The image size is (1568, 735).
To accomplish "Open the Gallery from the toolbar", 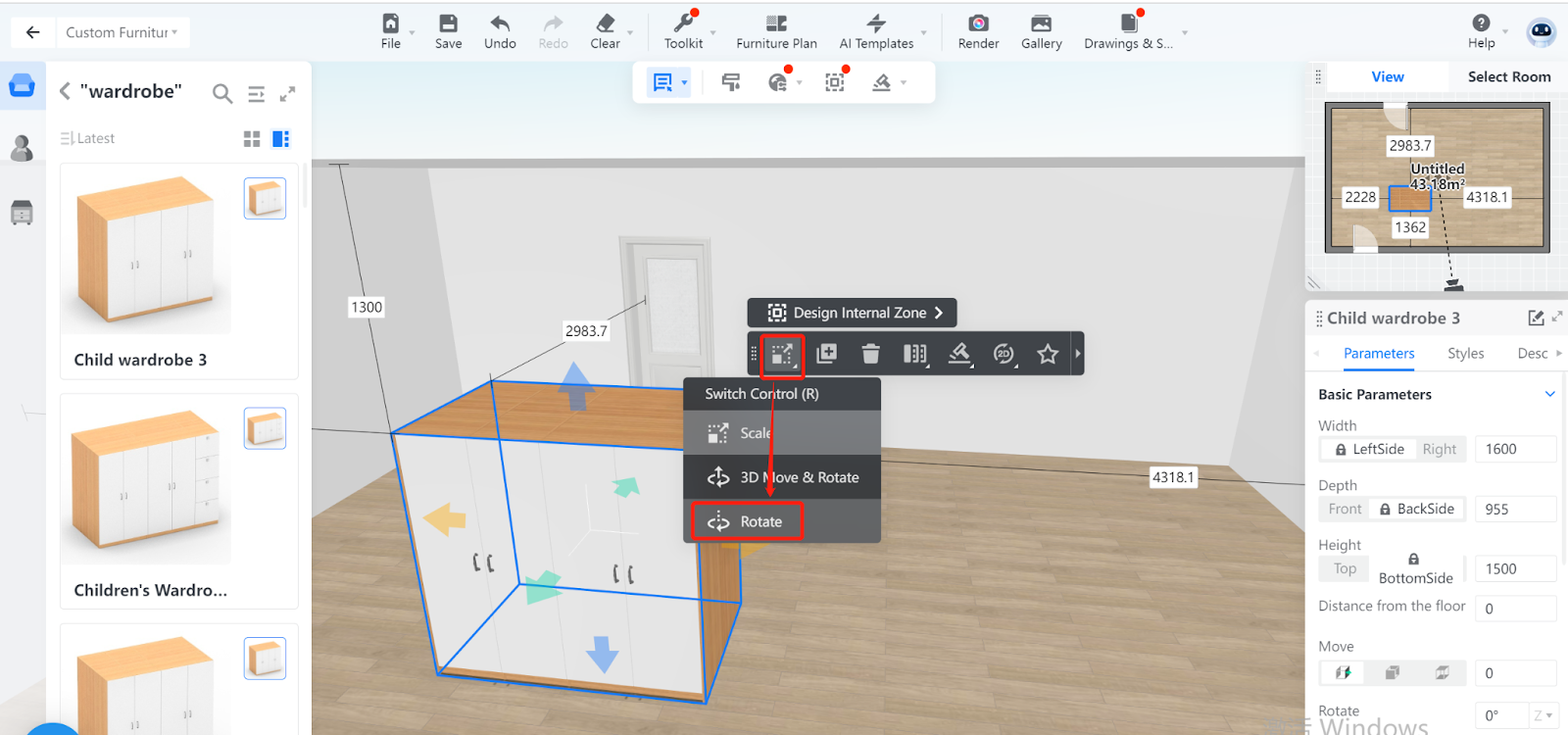I will click(1041, 24).
